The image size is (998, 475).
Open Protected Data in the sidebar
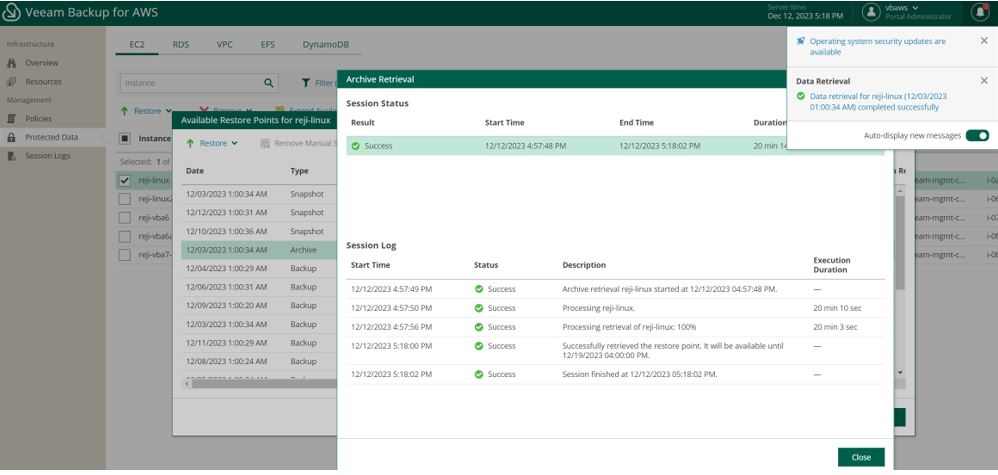pos(52,138)
